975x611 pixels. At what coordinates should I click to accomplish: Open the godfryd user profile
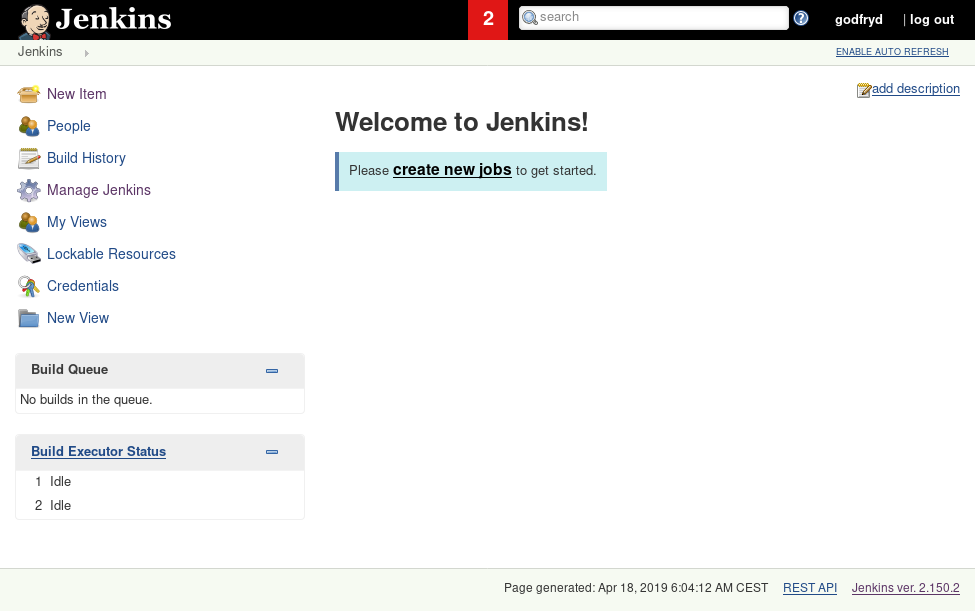pyautogui.click(x=859, y=19)
